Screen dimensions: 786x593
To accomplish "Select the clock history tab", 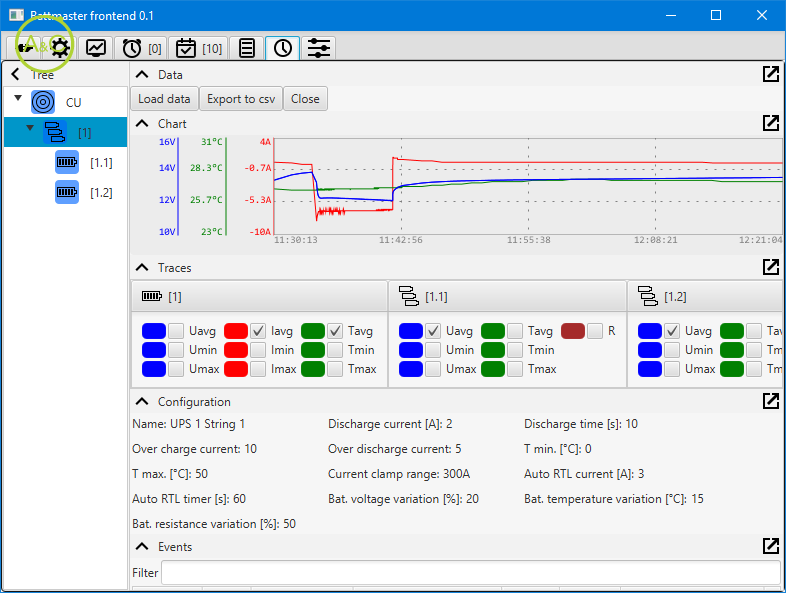I will coord(283,48).
